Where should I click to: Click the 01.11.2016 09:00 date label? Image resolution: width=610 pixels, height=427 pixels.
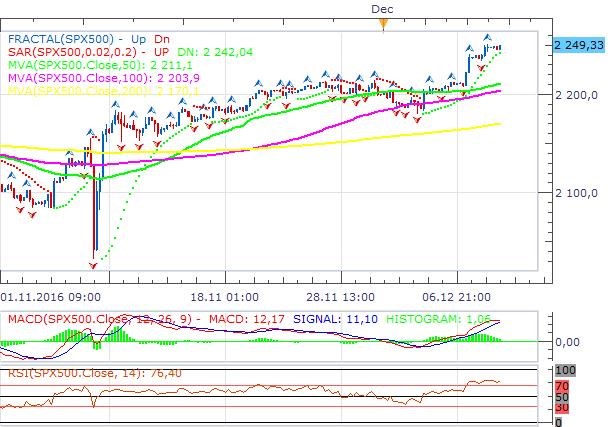pos(50,297)
